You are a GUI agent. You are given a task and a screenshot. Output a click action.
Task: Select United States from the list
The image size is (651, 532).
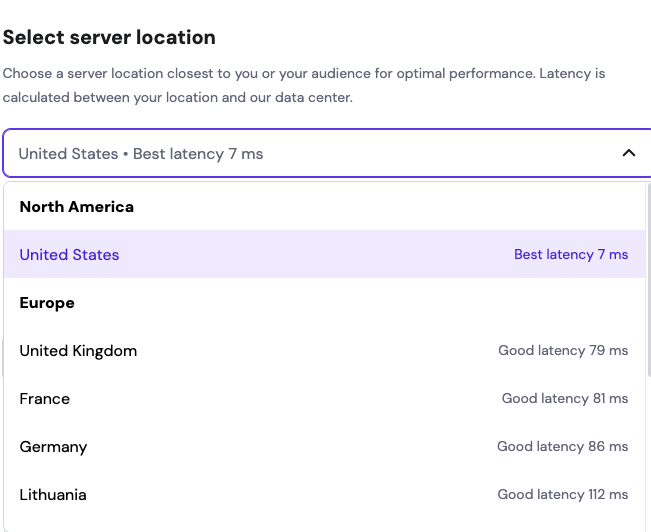pyautogui.click(x=69, y=255)
